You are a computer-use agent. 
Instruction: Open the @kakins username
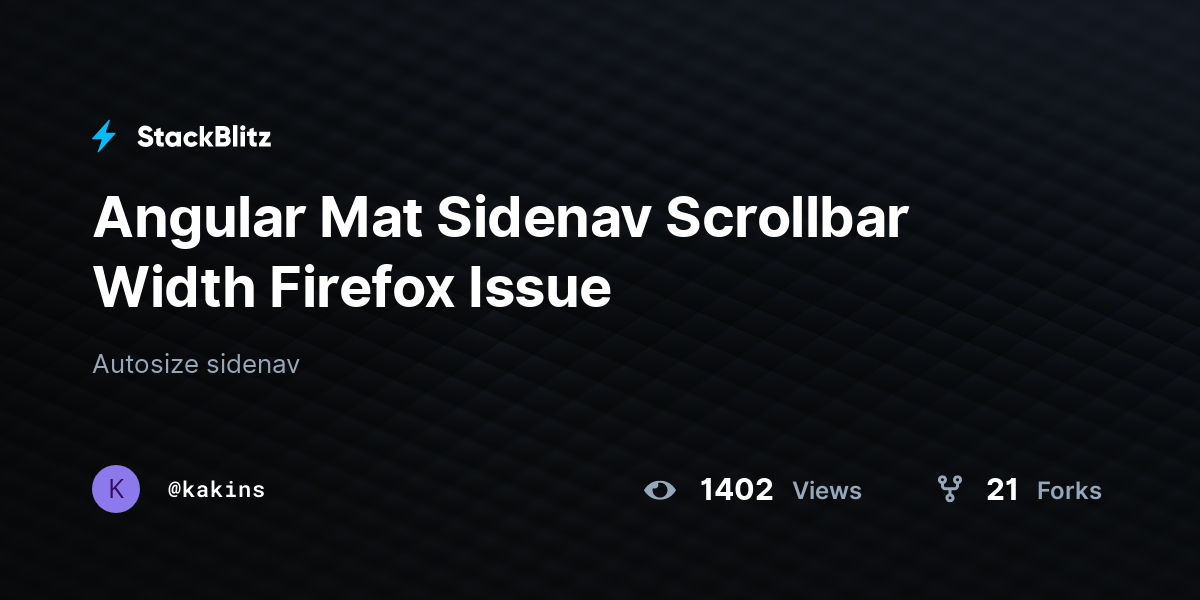pos(216,489)
